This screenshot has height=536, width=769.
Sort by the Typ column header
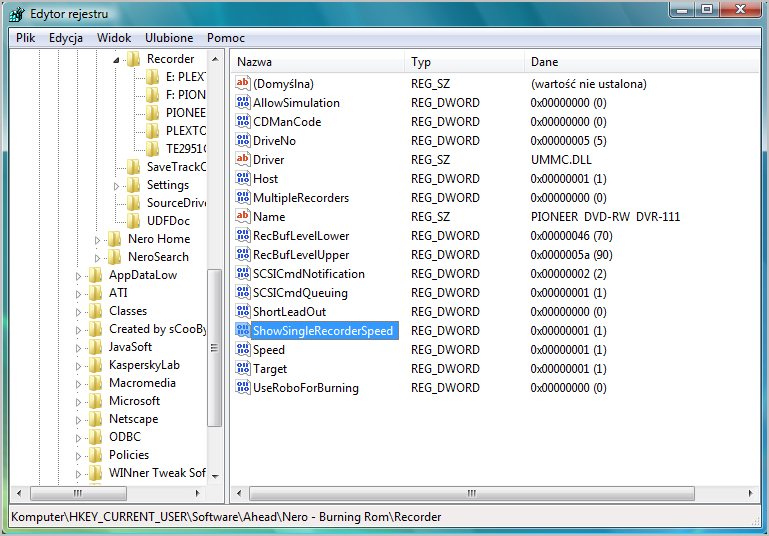pos(464,62)
